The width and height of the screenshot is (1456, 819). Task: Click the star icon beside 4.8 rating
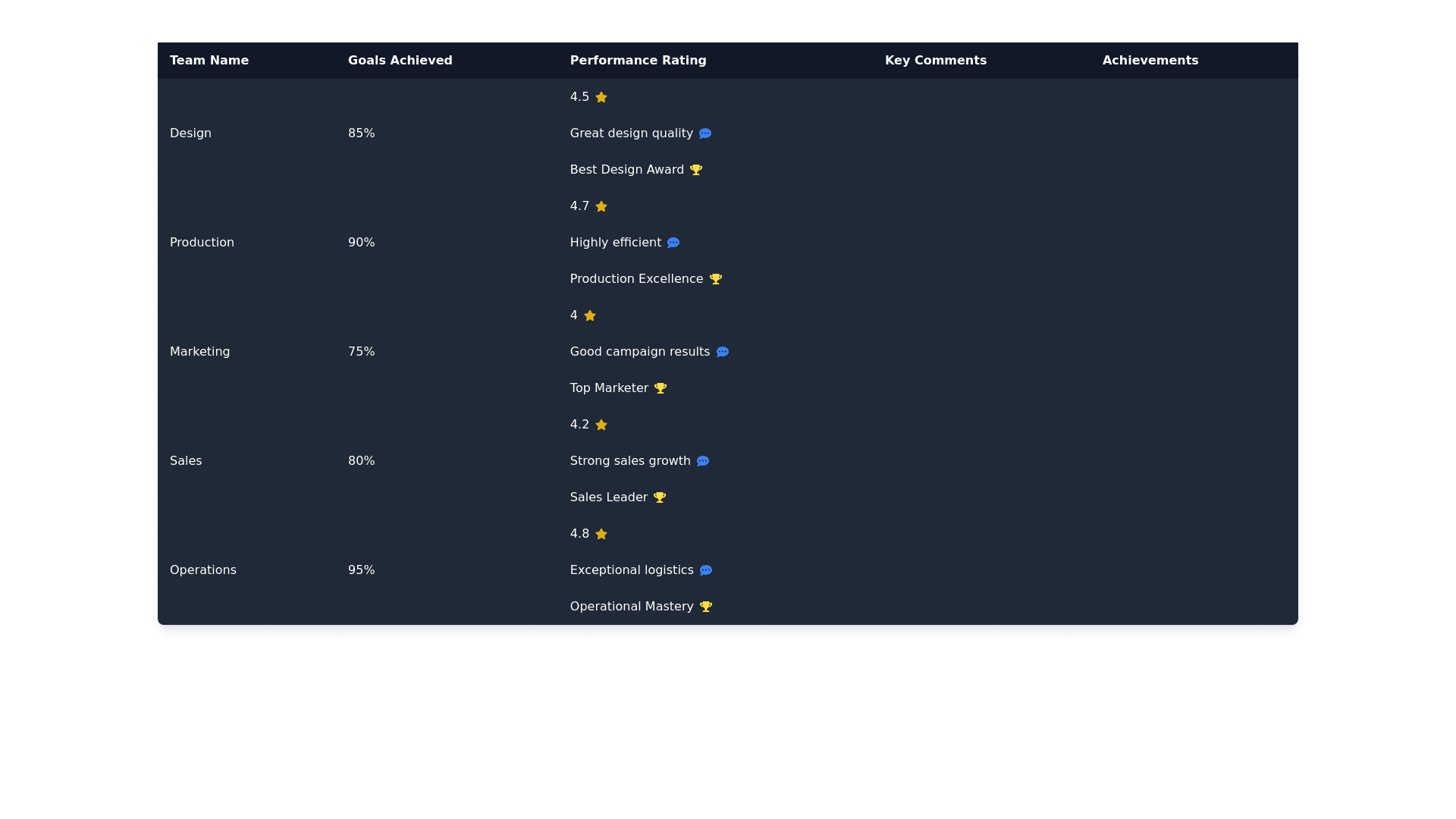(601, 534)
